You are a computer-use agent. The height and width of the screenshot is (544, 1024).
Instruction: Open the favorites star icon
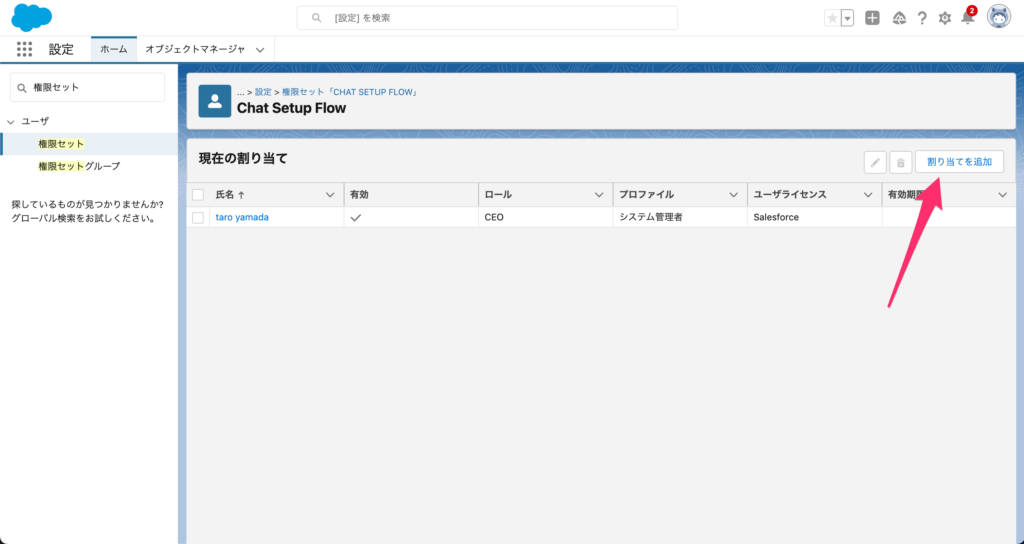pos(832,18)
